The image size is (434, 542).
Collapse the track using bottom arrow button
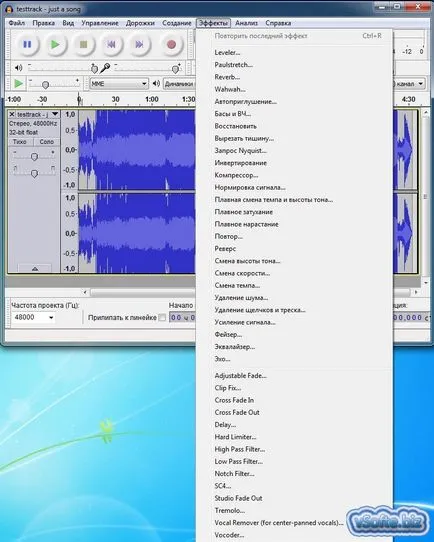click(x=35, y=269)
